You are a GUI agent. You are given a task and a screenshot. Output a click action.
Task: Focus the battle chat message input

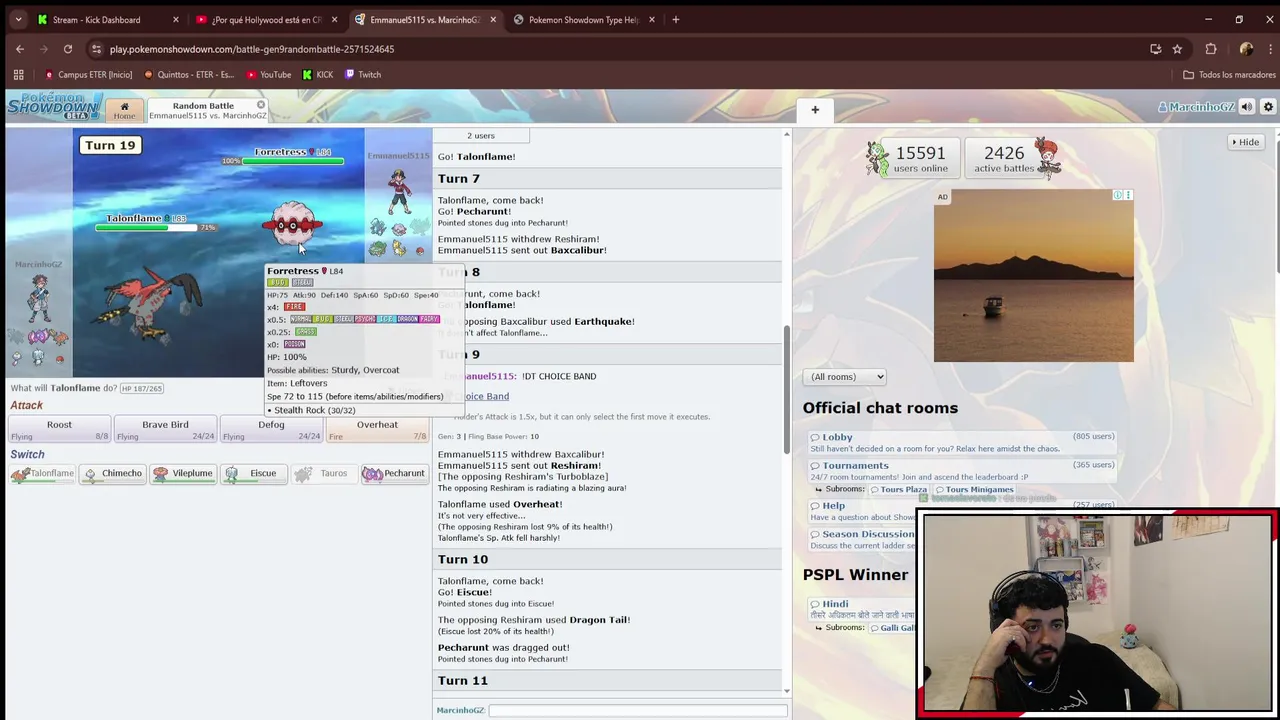[637, 710]
